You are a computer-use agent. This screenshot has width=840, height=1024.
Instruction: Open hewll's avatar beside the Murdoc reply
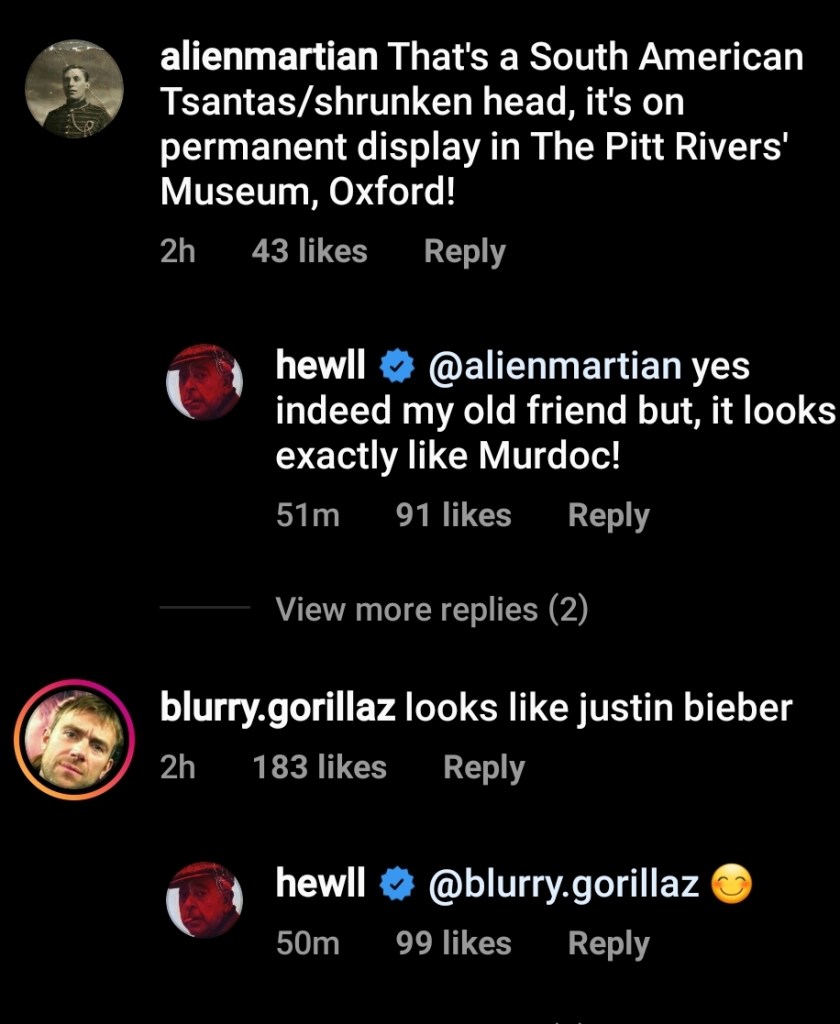[204, 383]
